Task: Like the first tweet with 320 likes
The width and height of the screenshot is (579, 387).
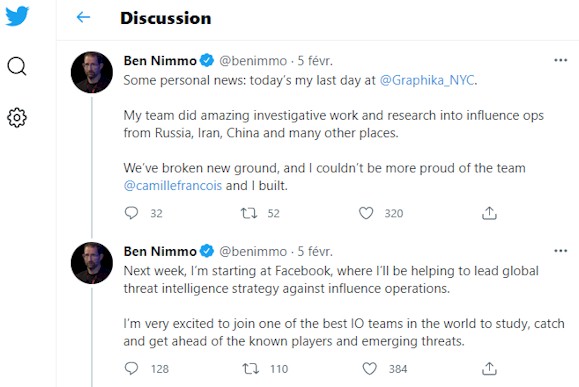Action: (366, 213)
